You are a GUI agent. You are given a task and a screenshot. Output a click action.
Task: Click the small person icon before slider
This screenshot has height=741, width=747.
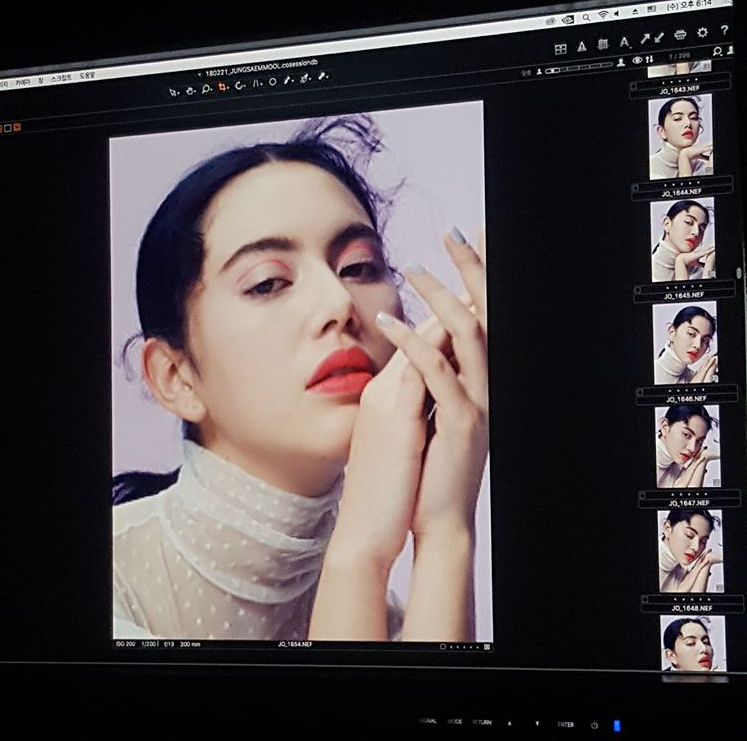click(539, 71)
